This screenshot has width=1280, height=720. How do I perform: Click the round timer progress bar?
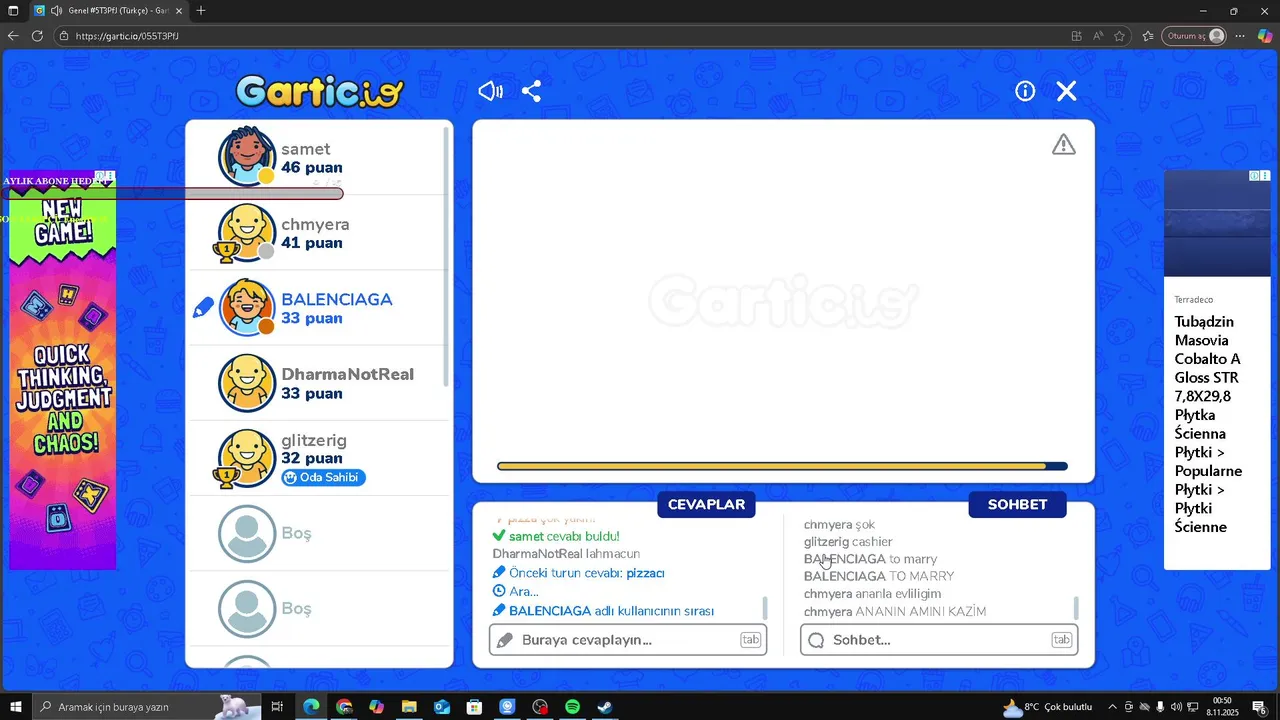click(x=782, y=466)
